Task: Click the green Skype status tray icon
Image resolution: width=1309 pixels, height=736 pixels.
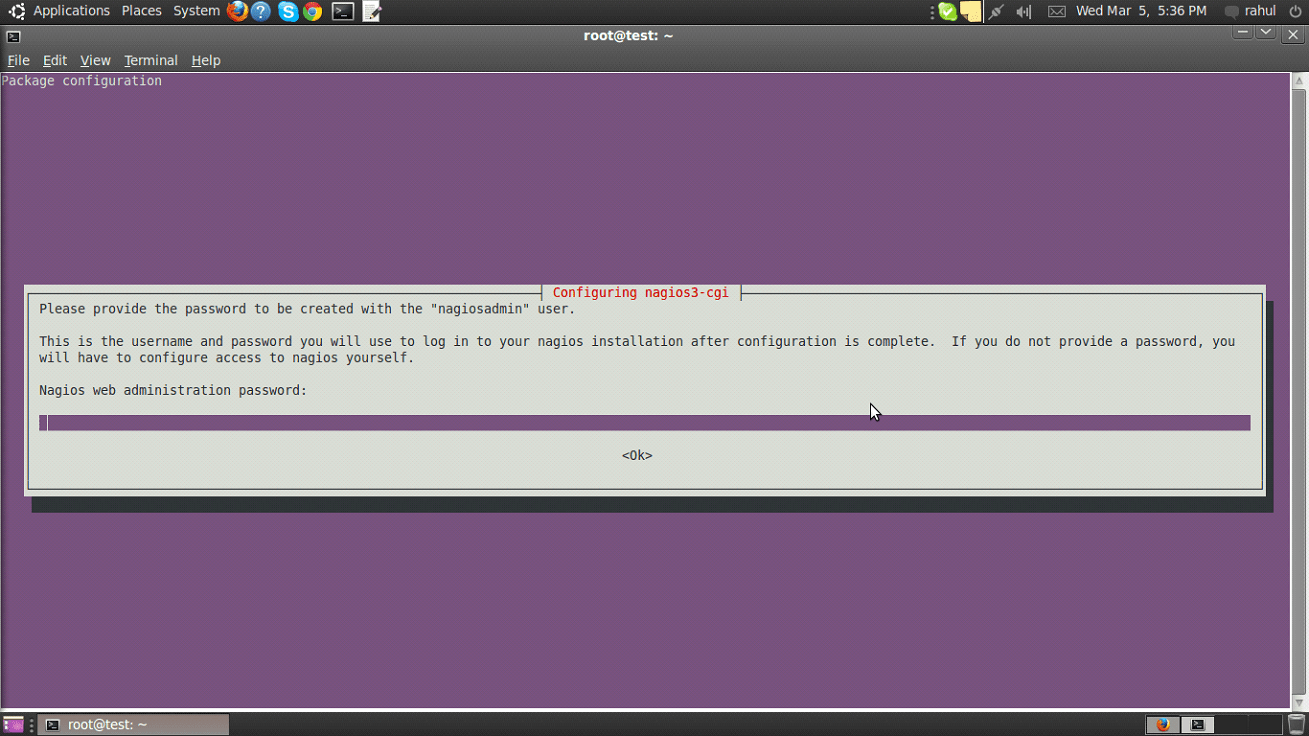Action: tap(947, 12)
